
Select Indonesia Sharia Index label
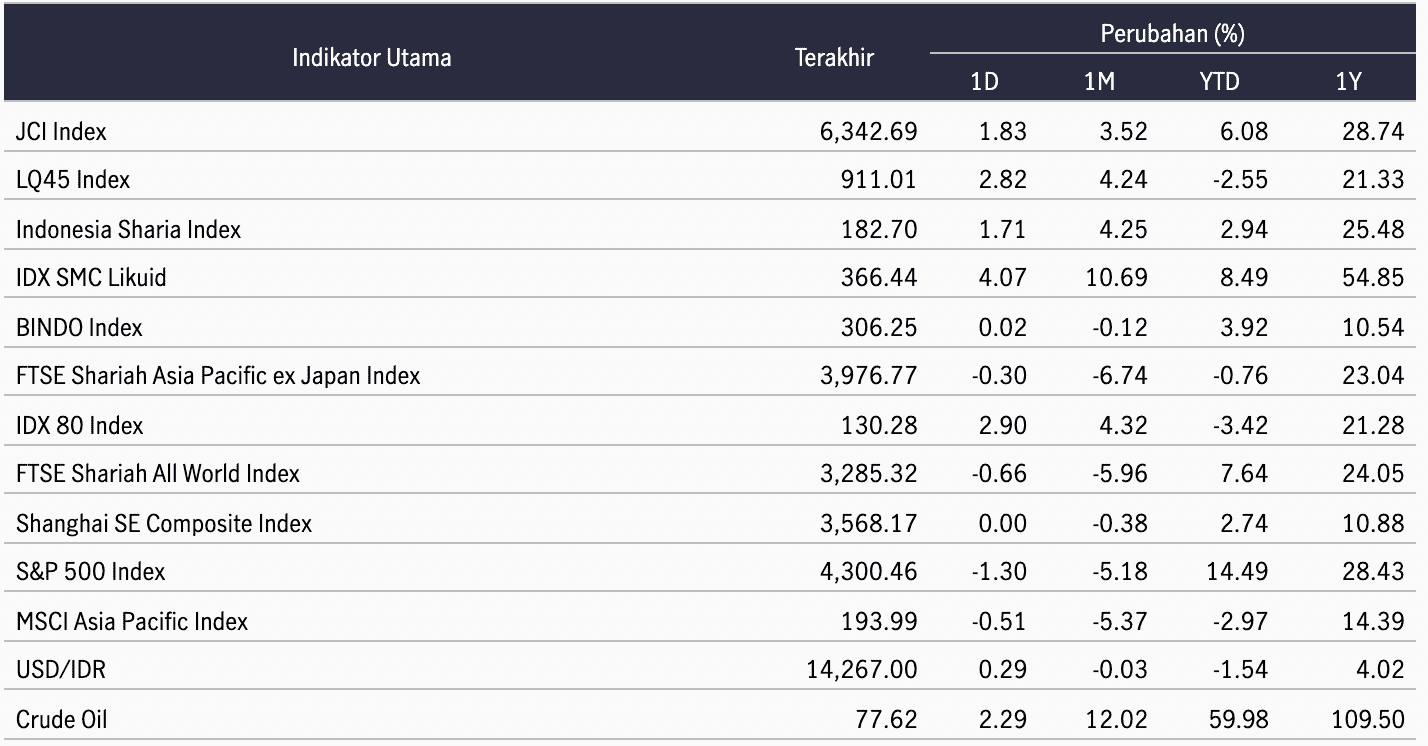[128, 229]
